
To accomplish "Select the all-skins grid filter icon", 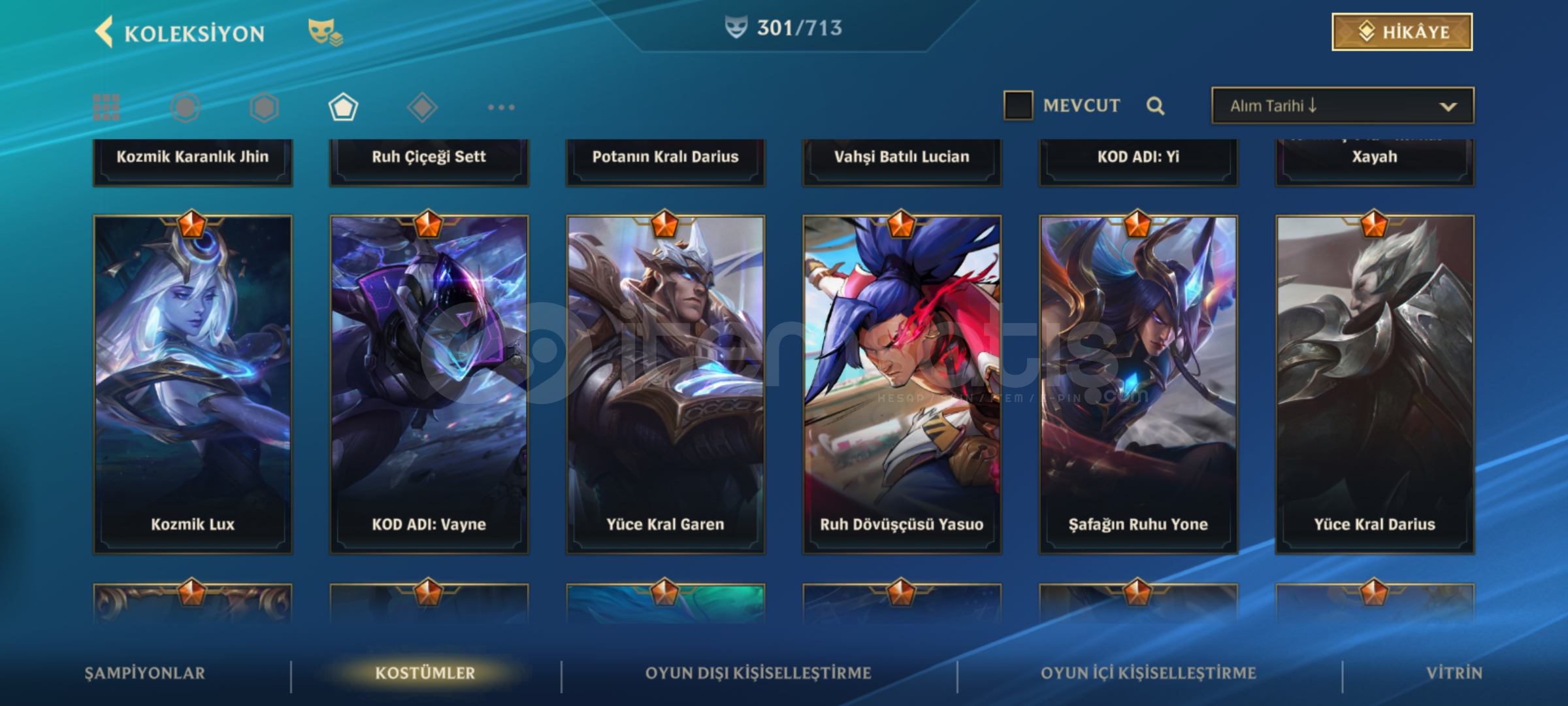I will [106, 107].
